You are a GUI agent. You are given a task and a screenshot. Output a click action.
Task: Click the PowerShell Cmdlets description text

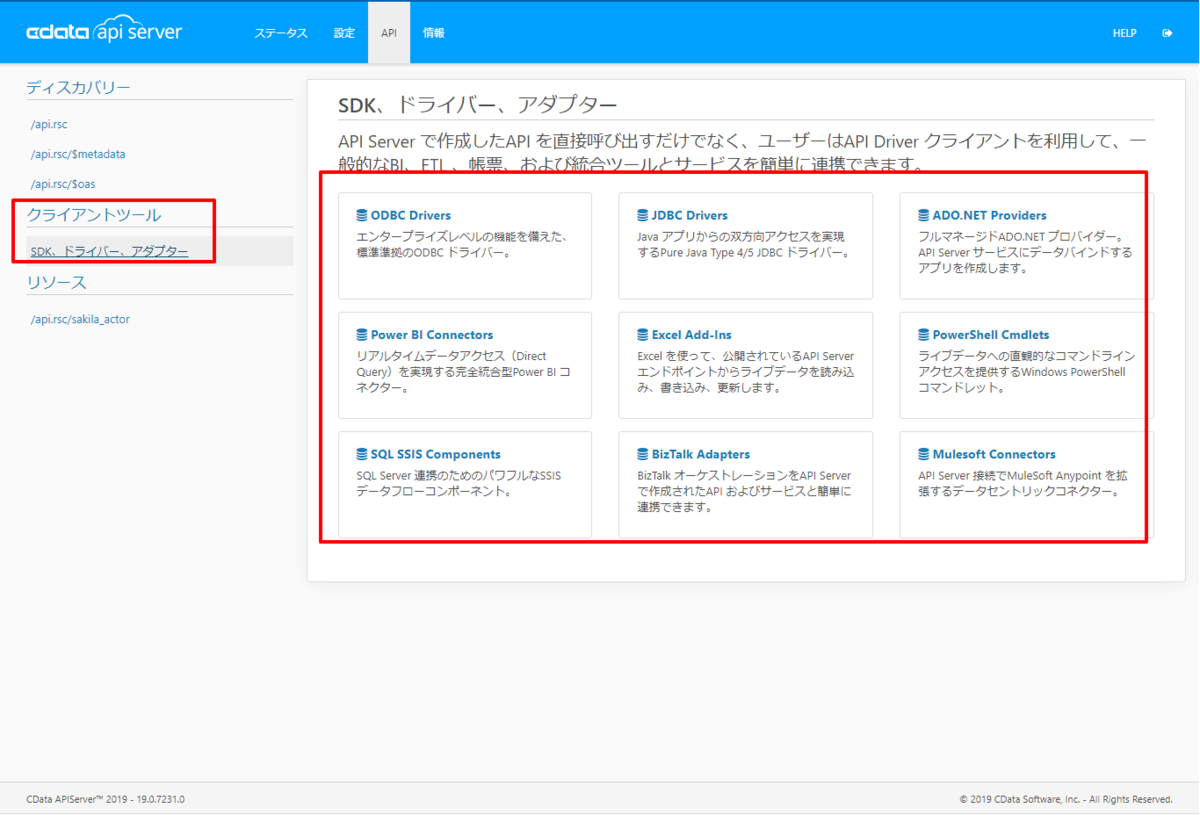(x=1027, y=372)
